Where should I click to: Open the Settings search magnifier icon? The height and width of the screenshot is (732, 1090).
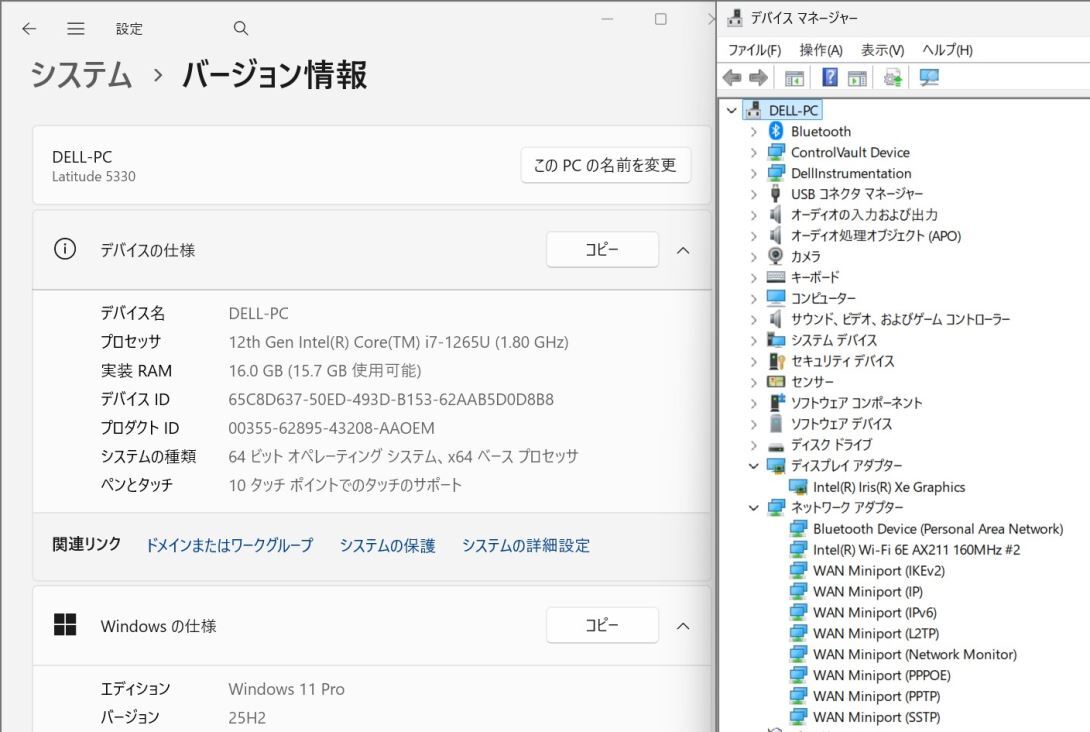click(240, 29)
